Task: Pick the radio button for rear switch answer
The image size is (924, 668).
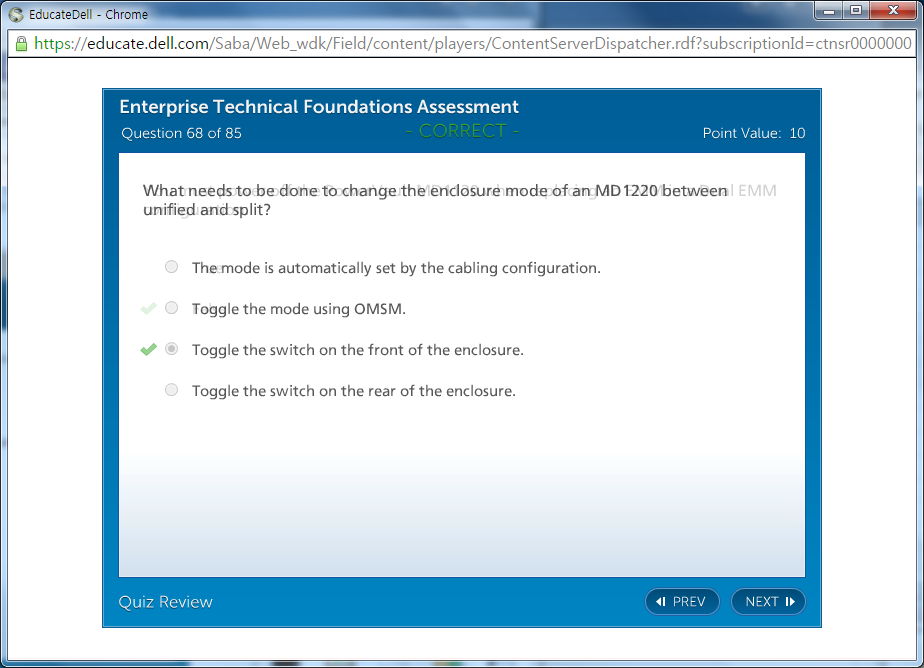Action: tap(172, 390)
